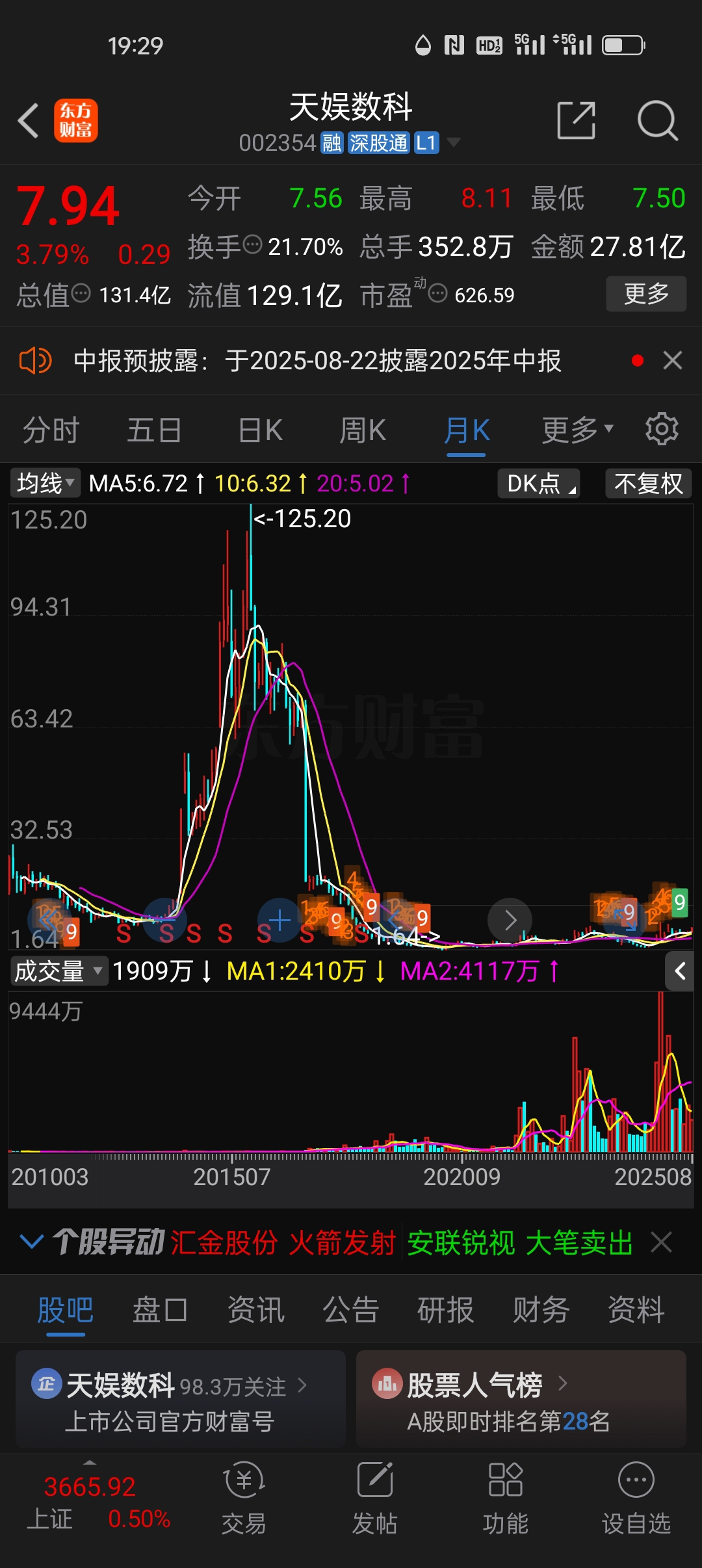Tap the green 9 signal marker

click(x=679, y=902)
